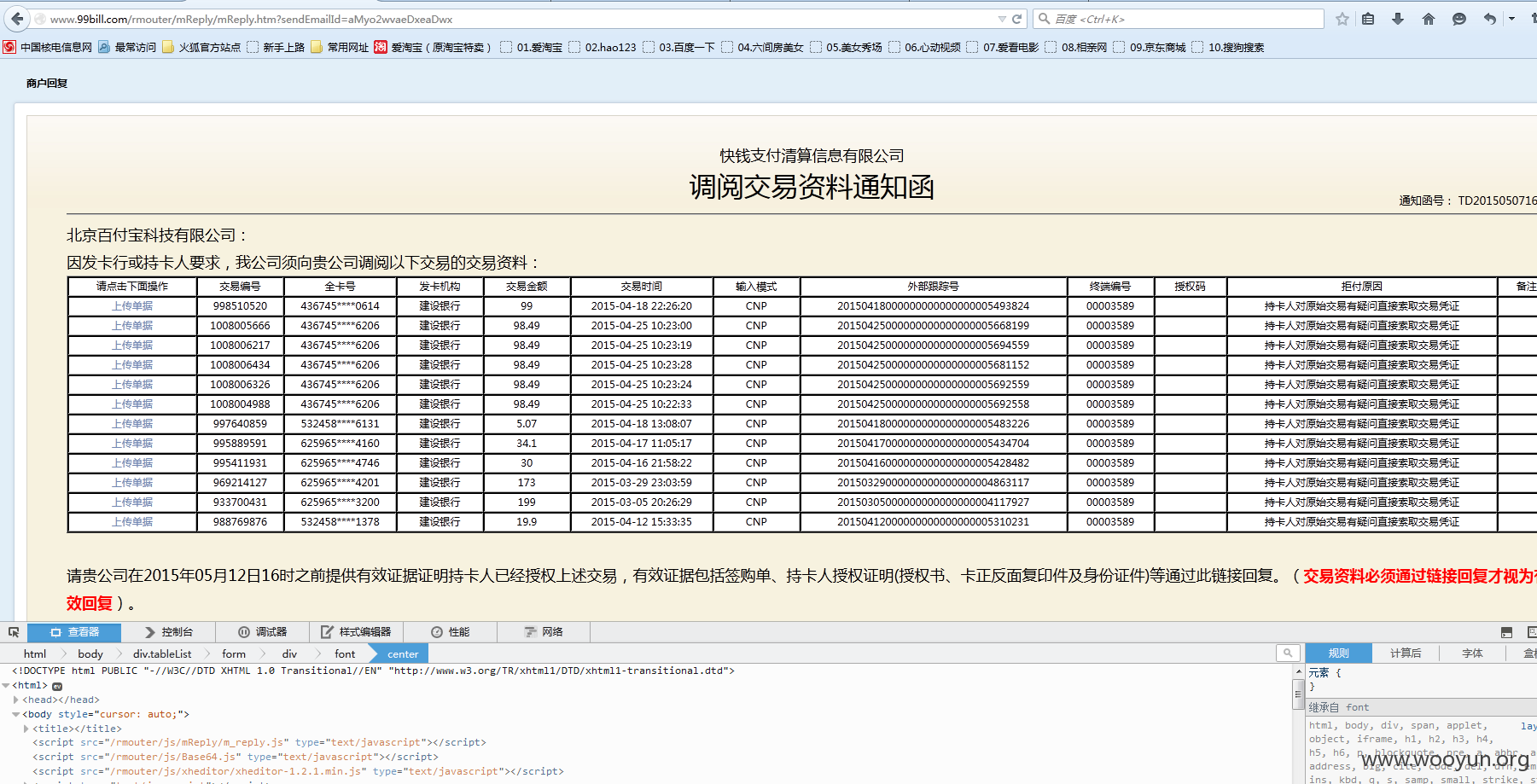Open 10.搜狗搜索 bookmark
1537x784 pixels.
pos(1228,47)
